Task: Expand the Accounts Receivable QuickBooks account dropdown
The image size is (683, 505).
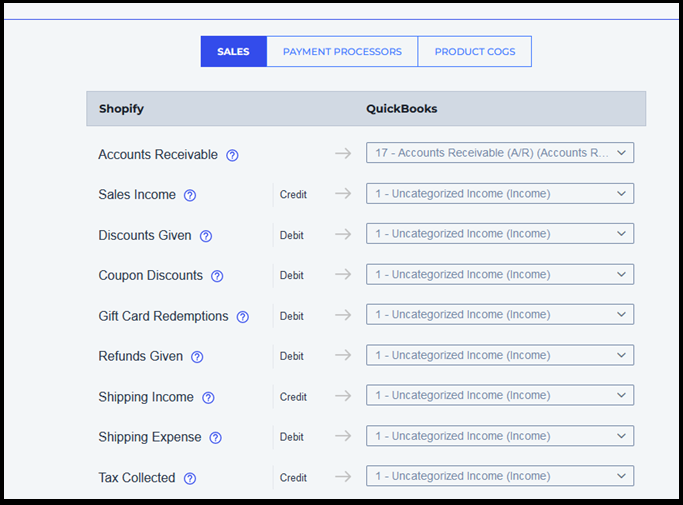Action: (499, 153)
